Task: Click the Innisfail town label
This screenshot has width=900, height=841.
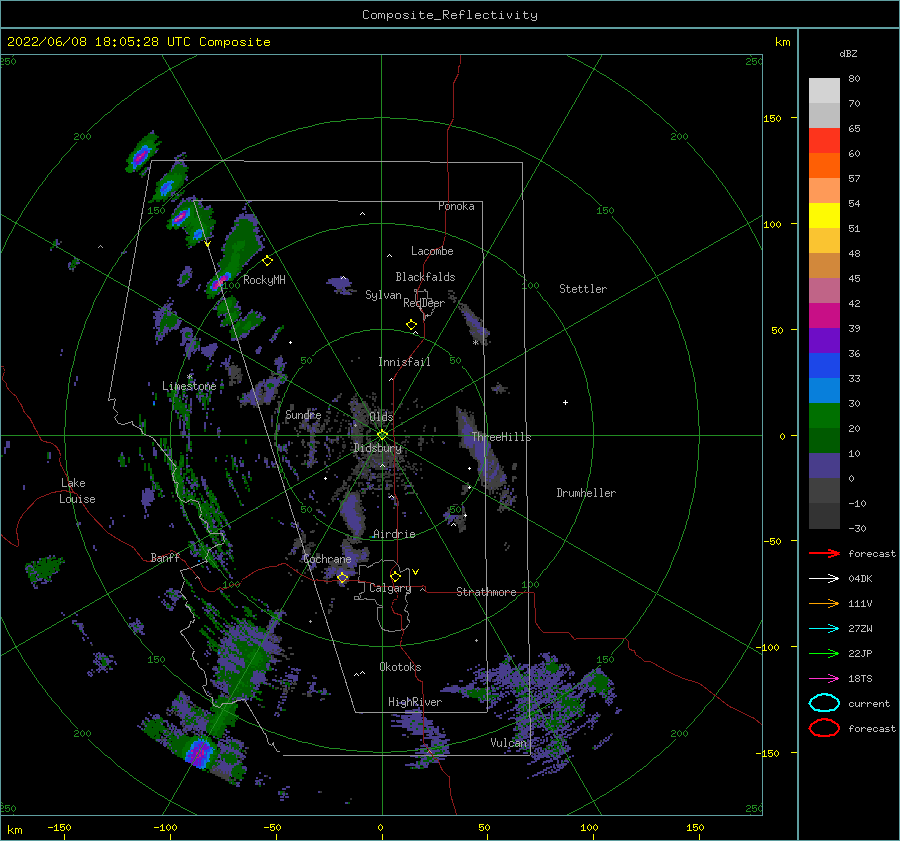Action: click(404, 362)
